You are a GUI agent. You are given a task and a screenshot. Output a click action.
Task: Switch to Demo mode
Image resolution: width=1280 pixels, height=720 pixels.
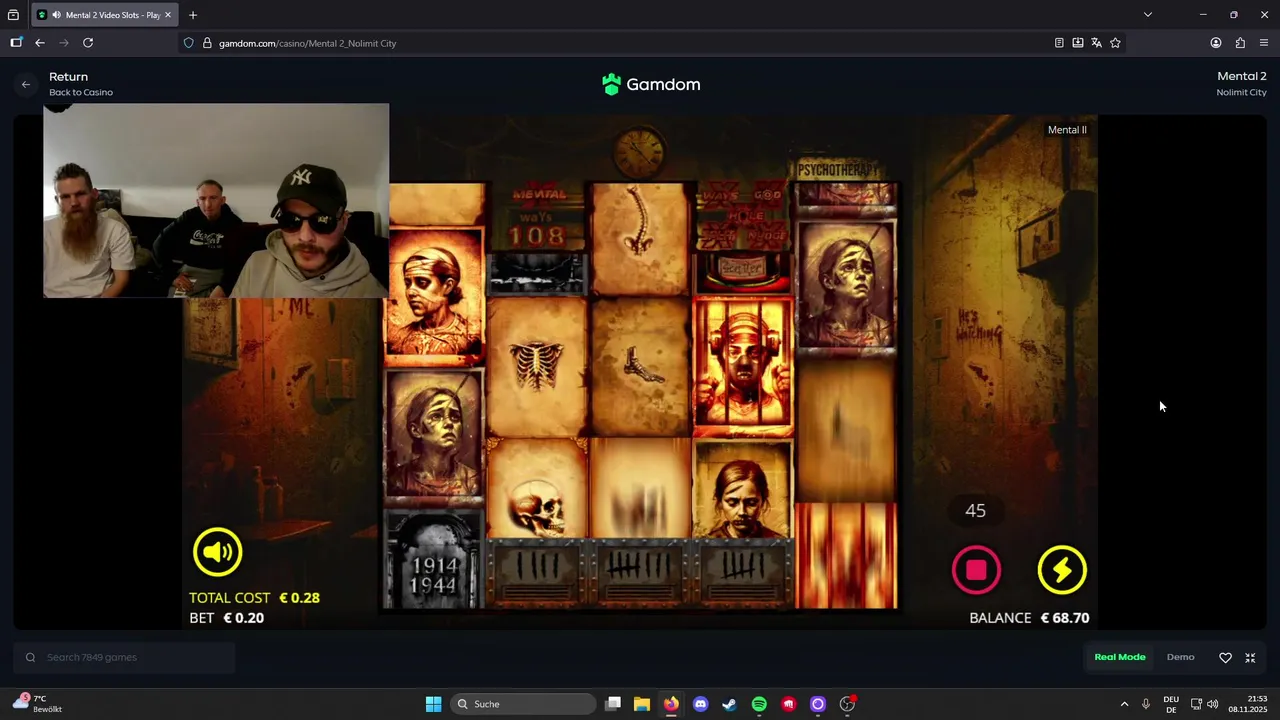pos(1180,657)
